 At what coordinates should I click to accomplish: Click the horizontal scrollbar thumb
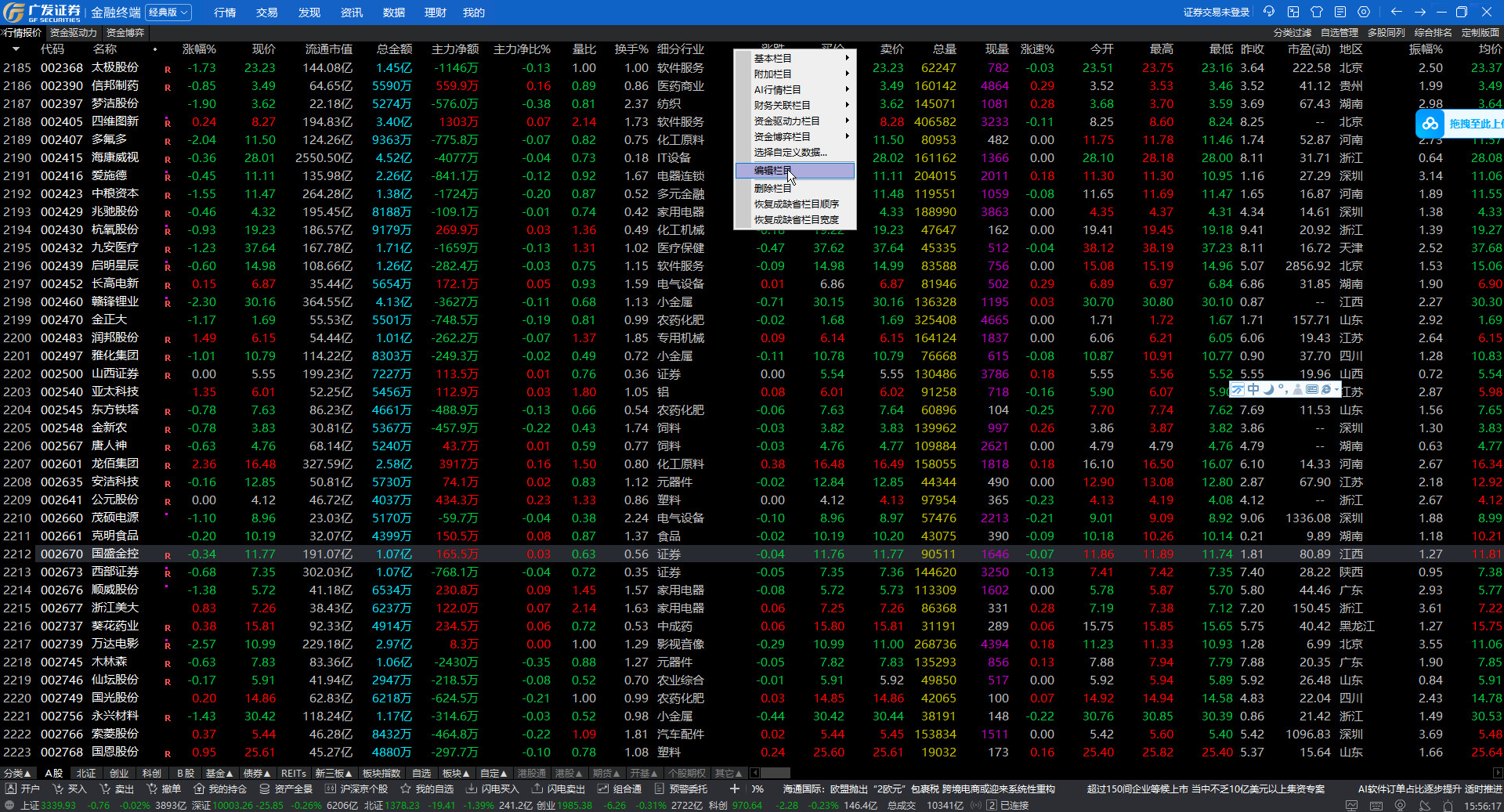(x=775, y=774)
